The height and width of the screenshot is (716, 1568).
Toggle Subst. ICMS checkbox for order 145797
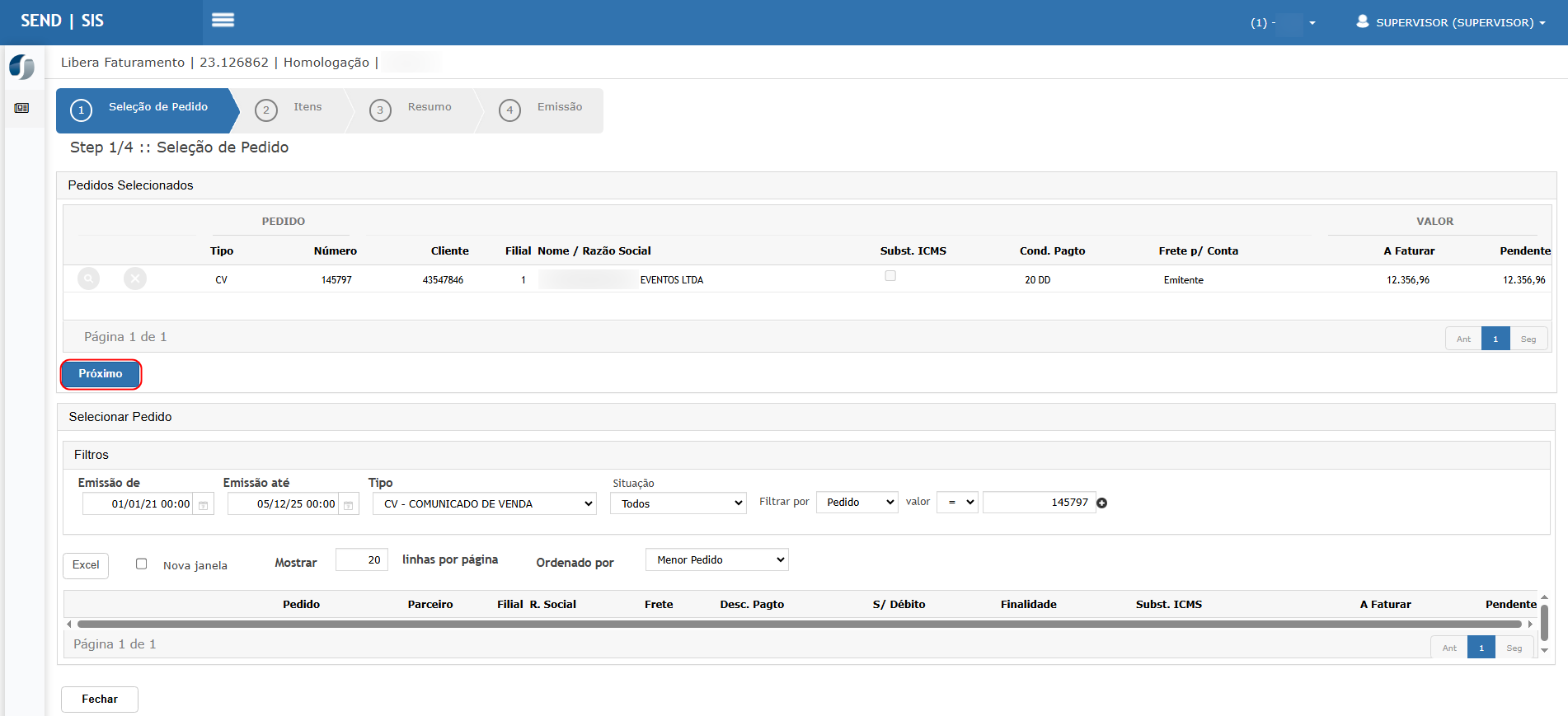click(890, 276)
